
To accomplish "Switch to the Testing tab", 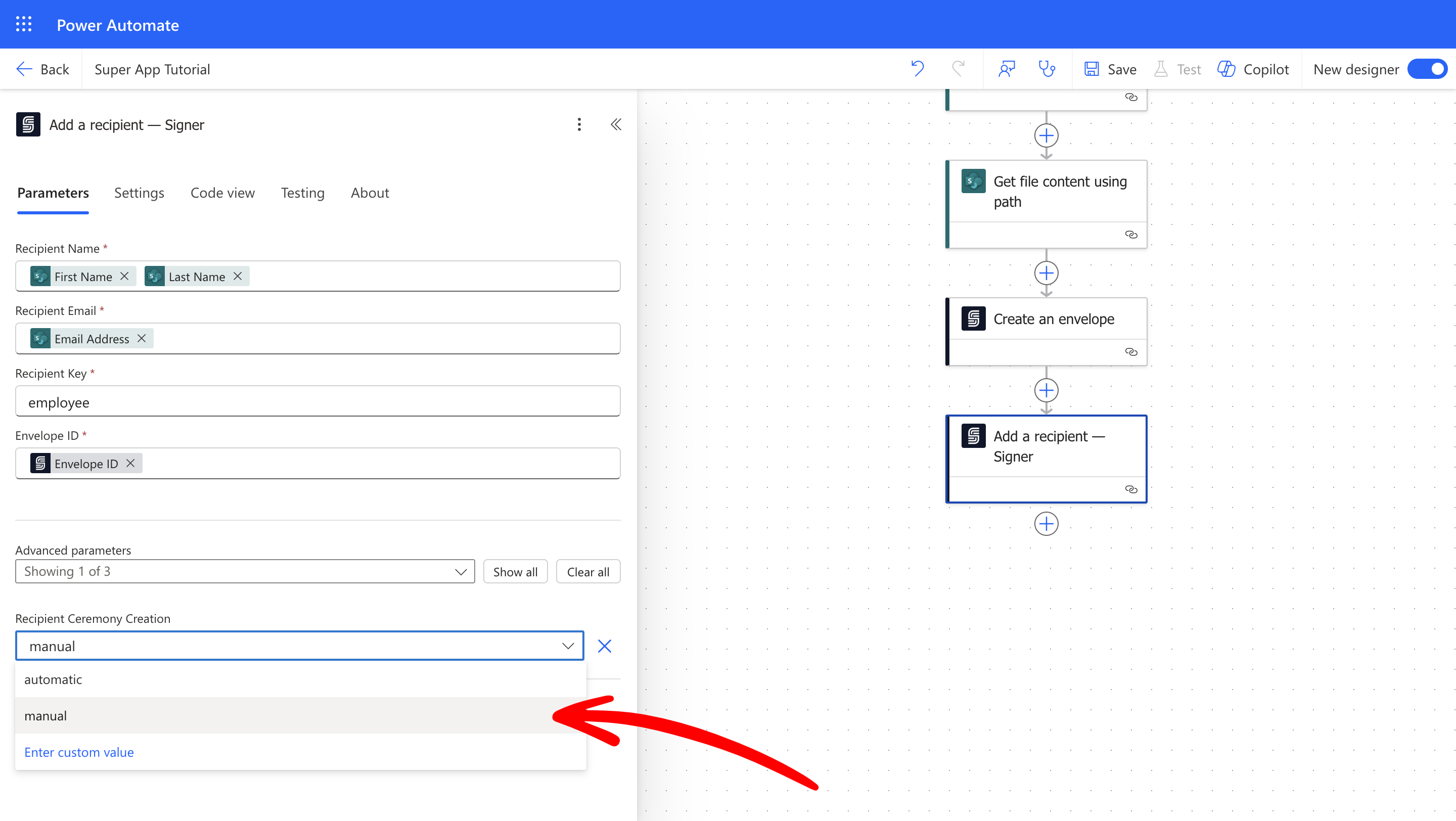I will [302, 193].
